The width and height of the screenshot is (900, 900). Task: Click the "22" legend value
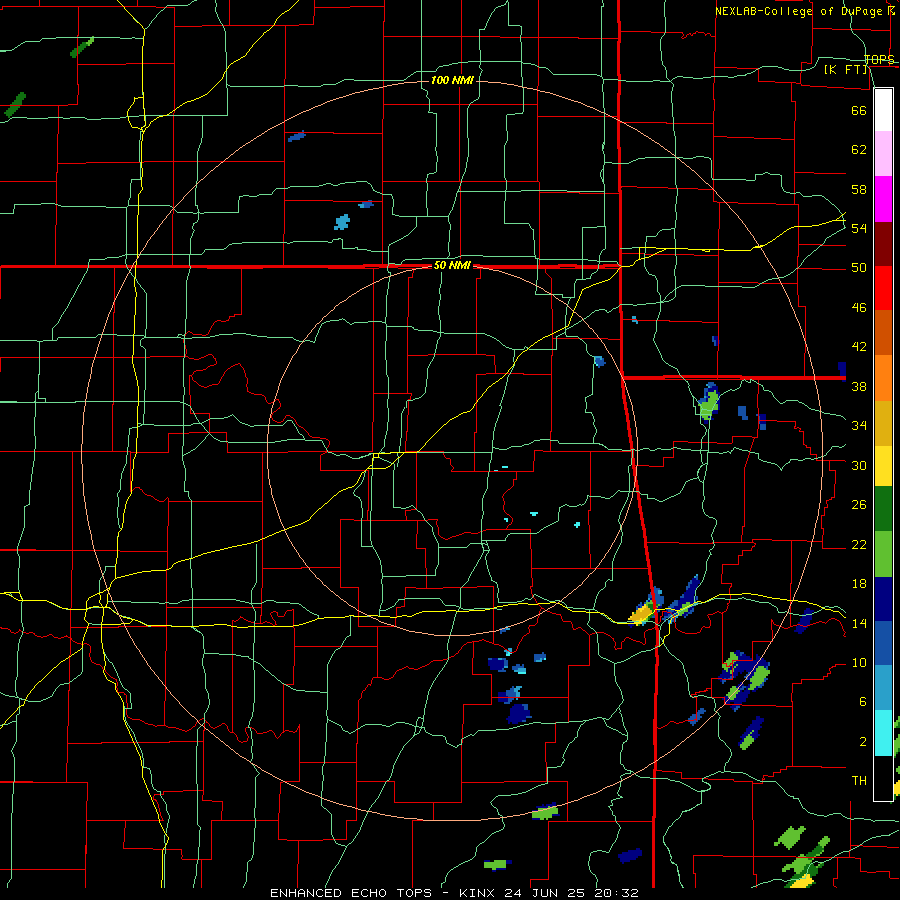pyautogui.click(x=859, y=544)
